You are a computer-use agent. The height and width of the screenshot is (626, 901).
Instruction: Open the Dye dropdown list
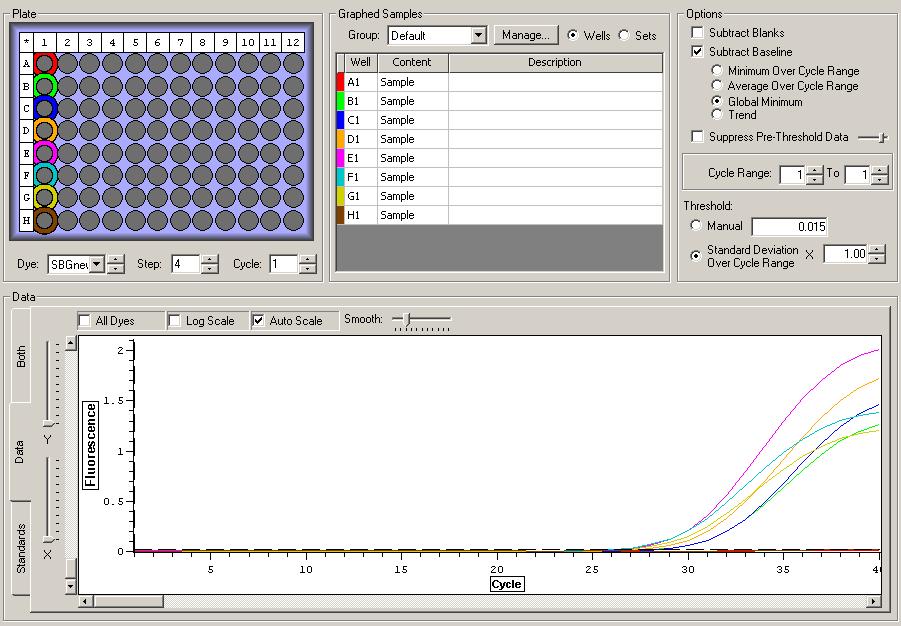(97, 264)
